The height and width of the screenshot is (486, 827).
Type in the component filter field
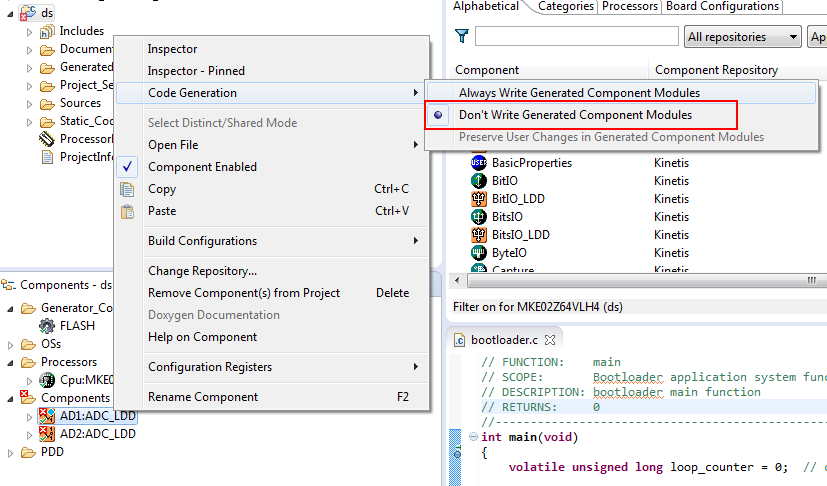[x=577, y=37]
